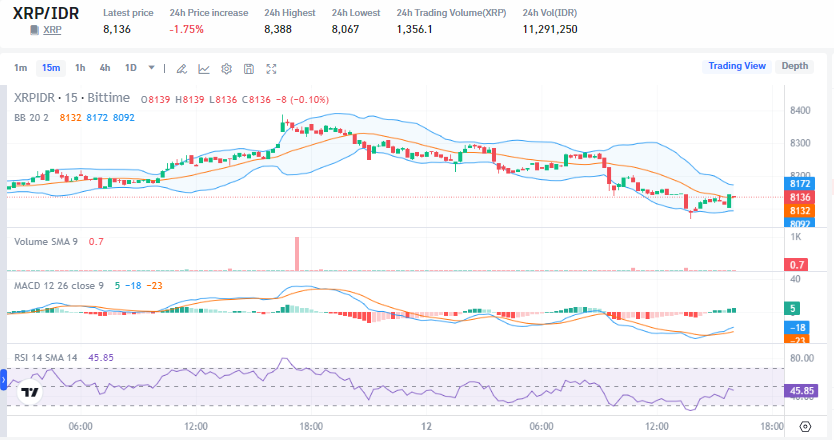The height and width of the screenshot is (440, 834).
Task: Click the green 5 MACD histogram label
Action: pyautogui.click(x=793, y=309)
